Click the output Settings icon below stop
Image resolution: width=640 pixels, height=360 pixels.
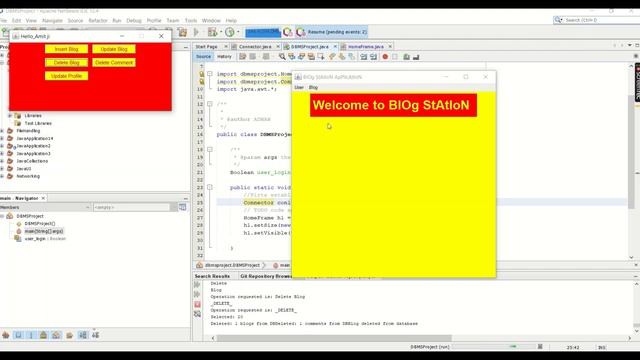click(x=198, y=314)
